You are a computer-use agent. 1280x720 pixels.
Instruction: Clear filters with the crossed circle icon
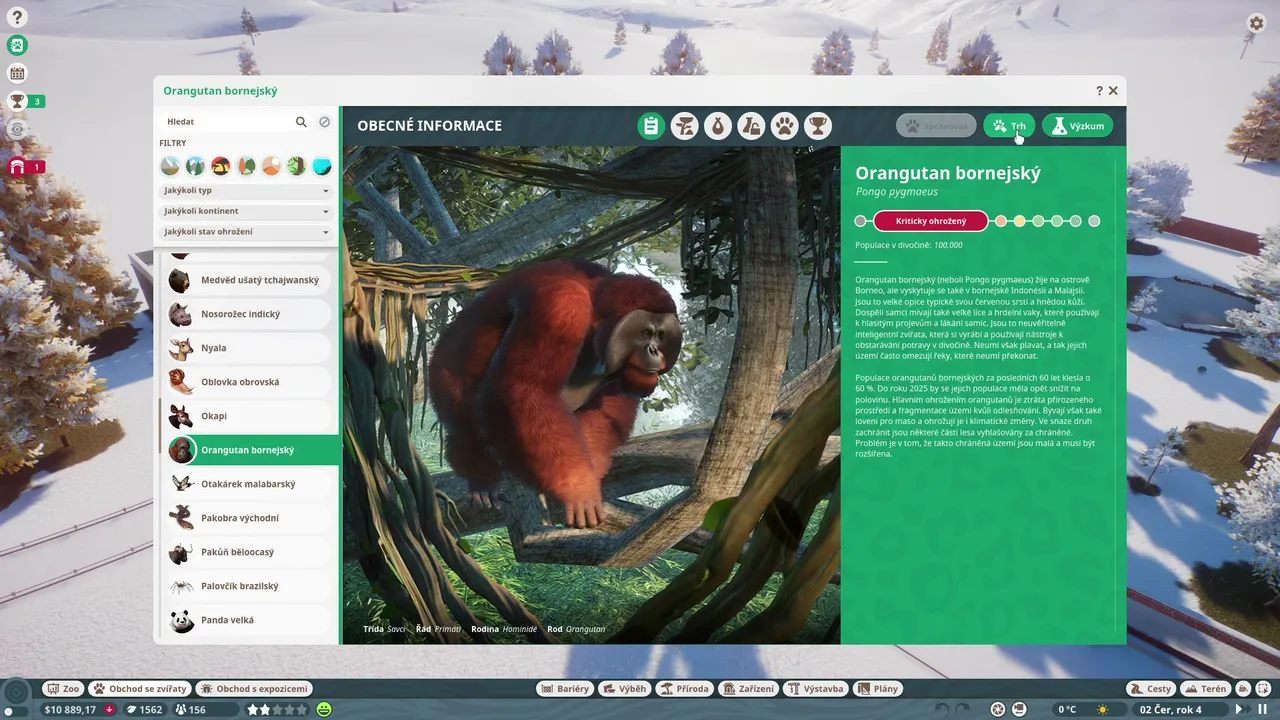point(325,122)
